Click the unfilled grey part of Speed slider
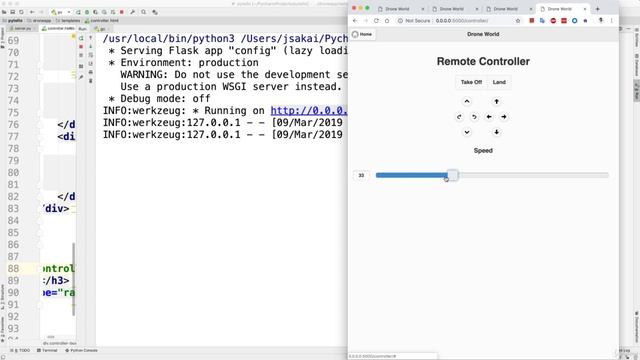Viewport: 640px width, 360px height. [x=533, y=175]
